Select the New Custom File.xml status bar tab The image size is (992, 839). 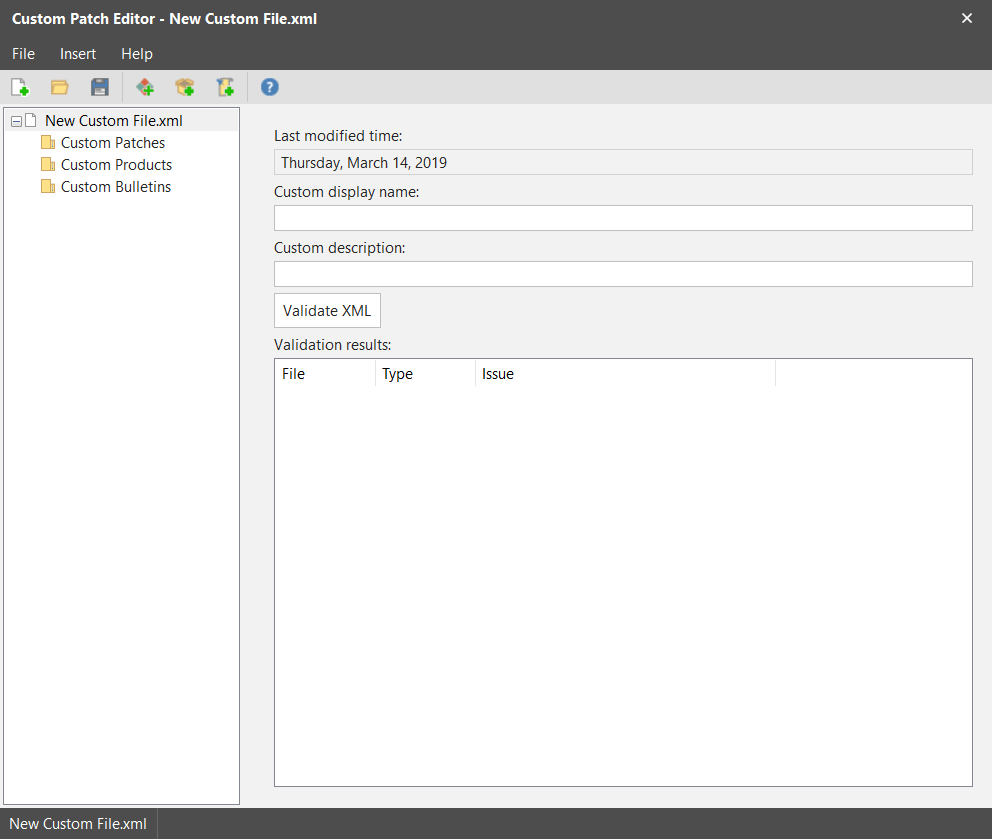78,823
